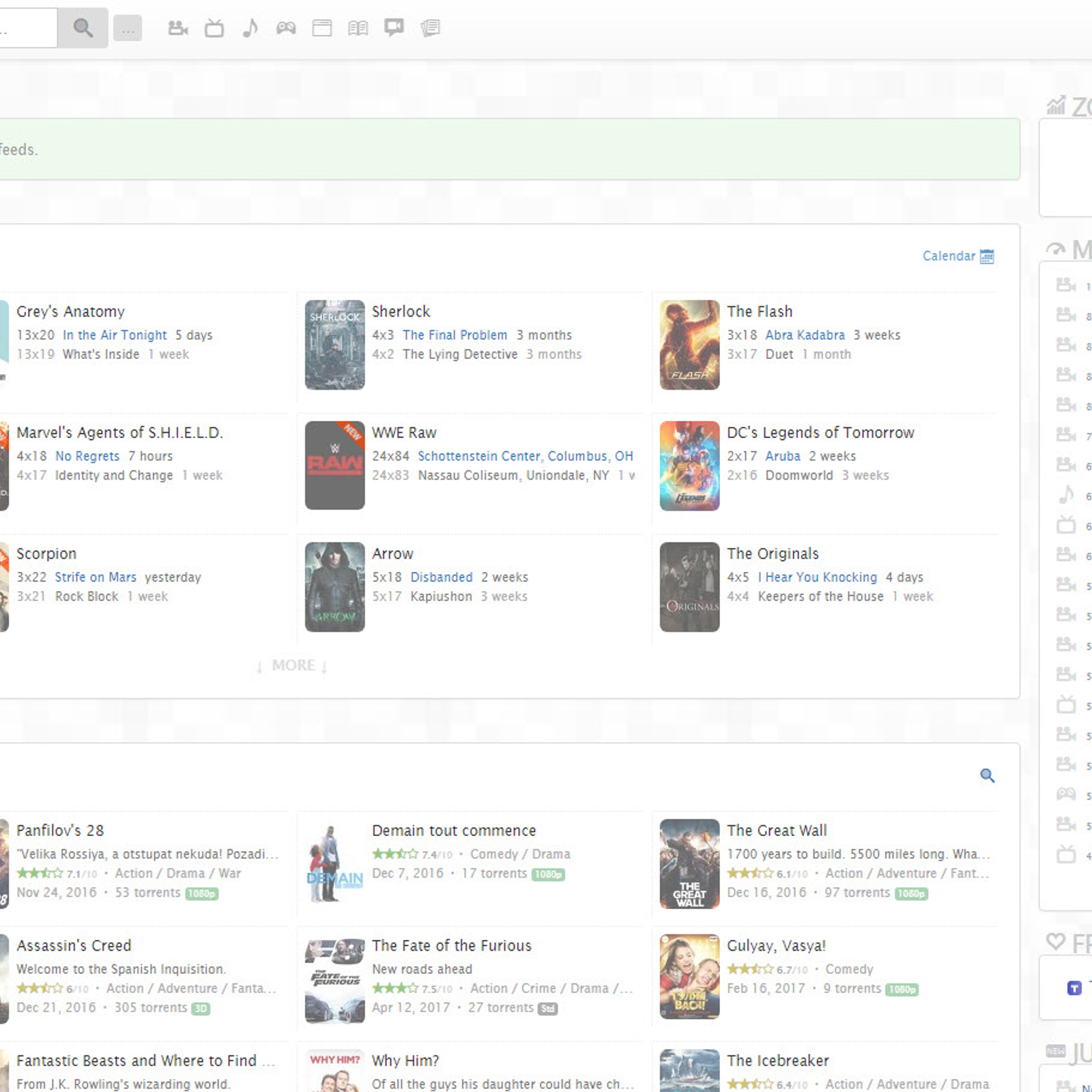Open Grey's Anatomy show title
The height and width of the screenshot is (1092, 1092).
click(x=70, y=311)
